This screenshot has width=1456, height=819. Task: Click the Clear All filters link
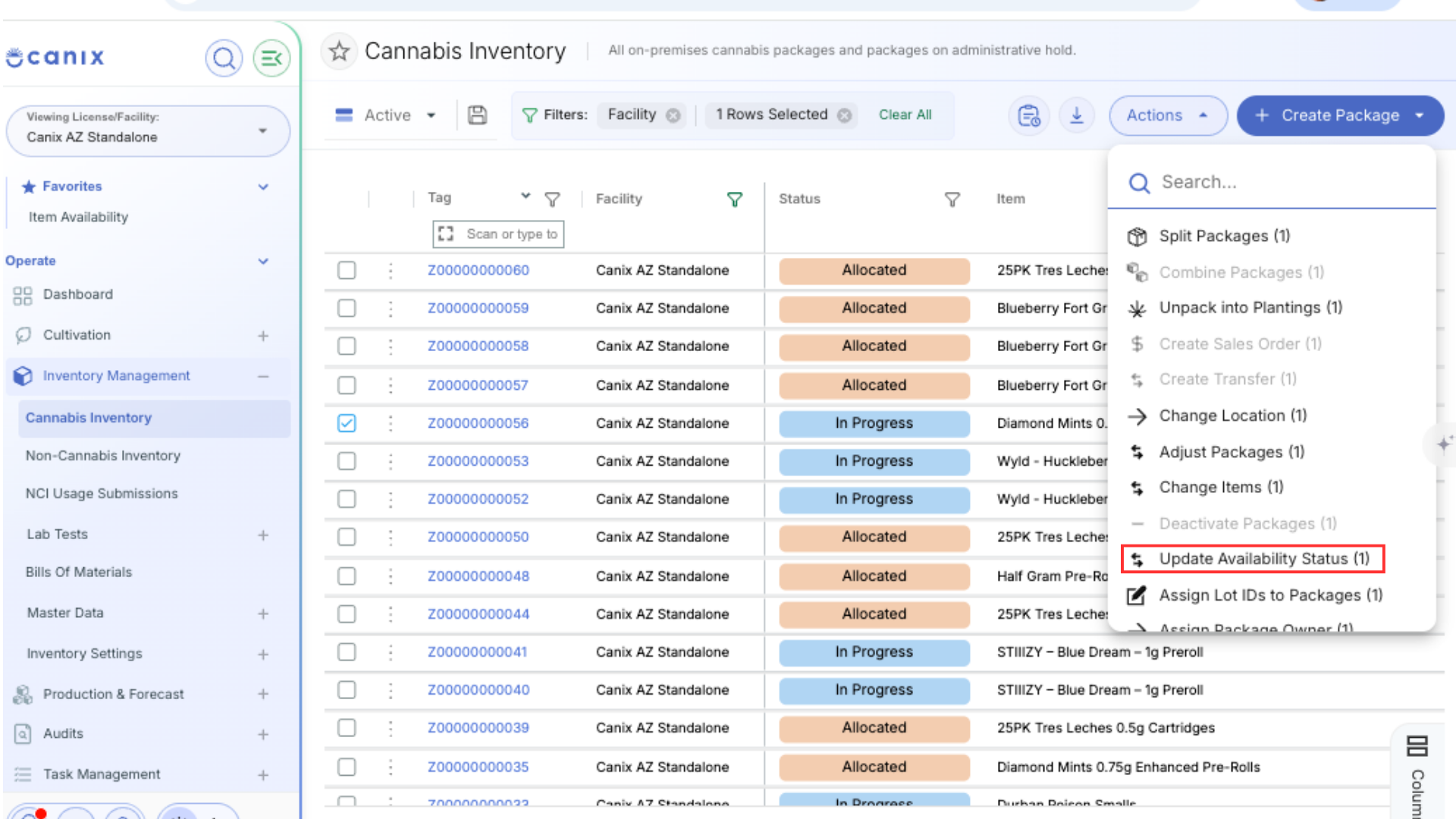905,115
